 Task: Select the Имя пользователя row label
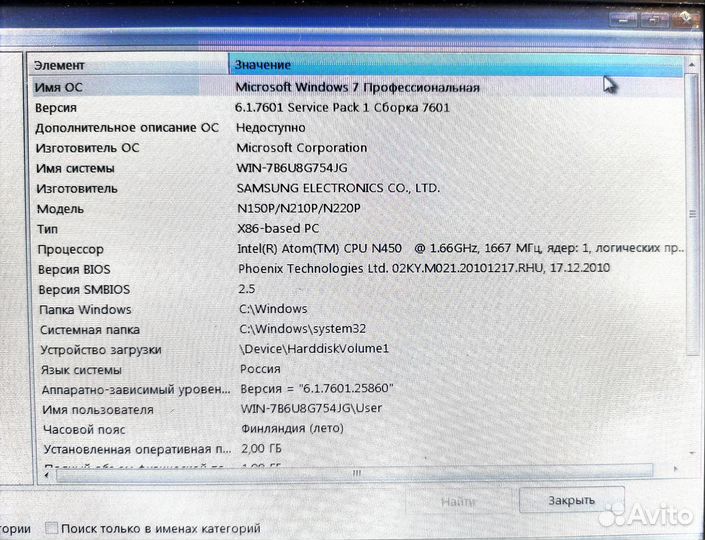[x=98, y=410]
